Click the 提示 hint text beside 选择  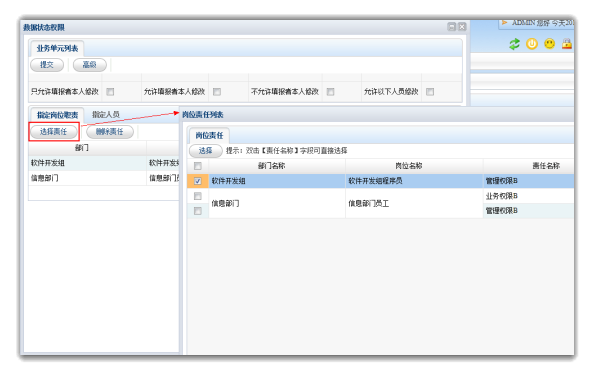286,151
